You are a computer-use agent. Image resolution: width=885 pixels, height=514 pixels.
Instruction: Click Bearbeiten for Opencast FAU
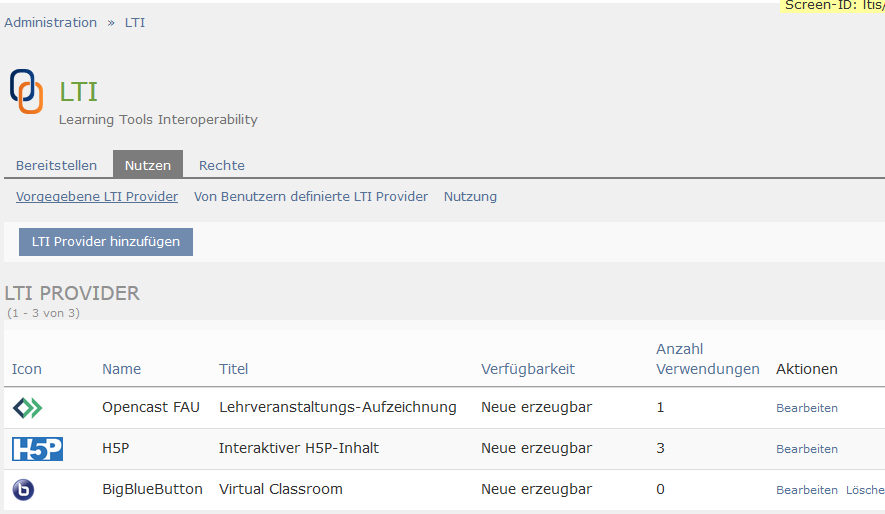point(807,408)
